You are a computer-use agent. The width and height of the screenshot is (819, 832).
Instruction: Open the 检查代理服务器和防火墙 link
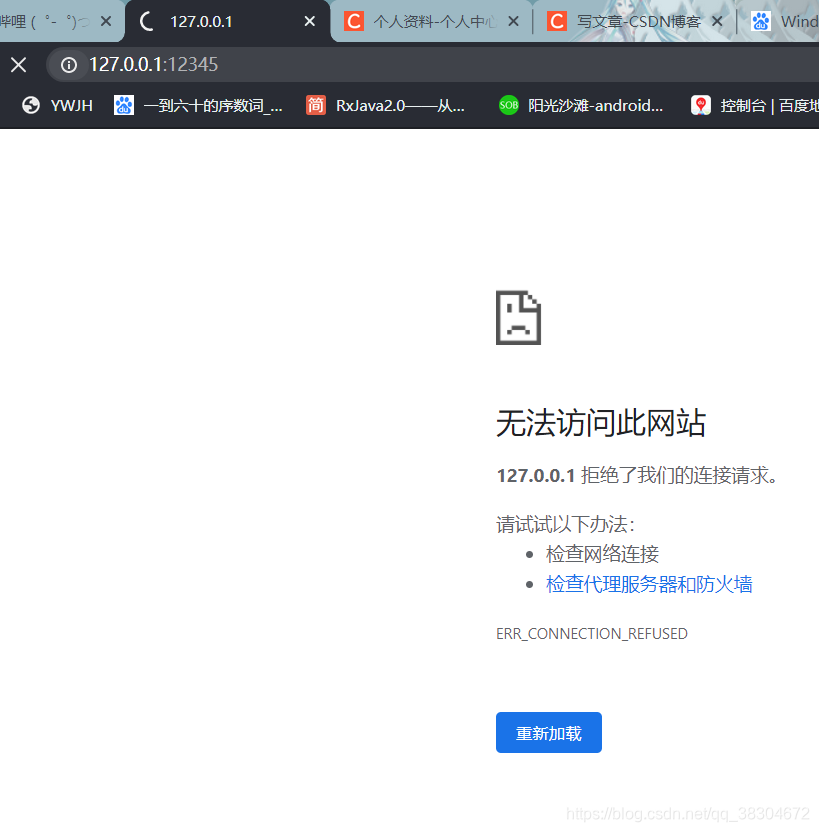(648, 584)
